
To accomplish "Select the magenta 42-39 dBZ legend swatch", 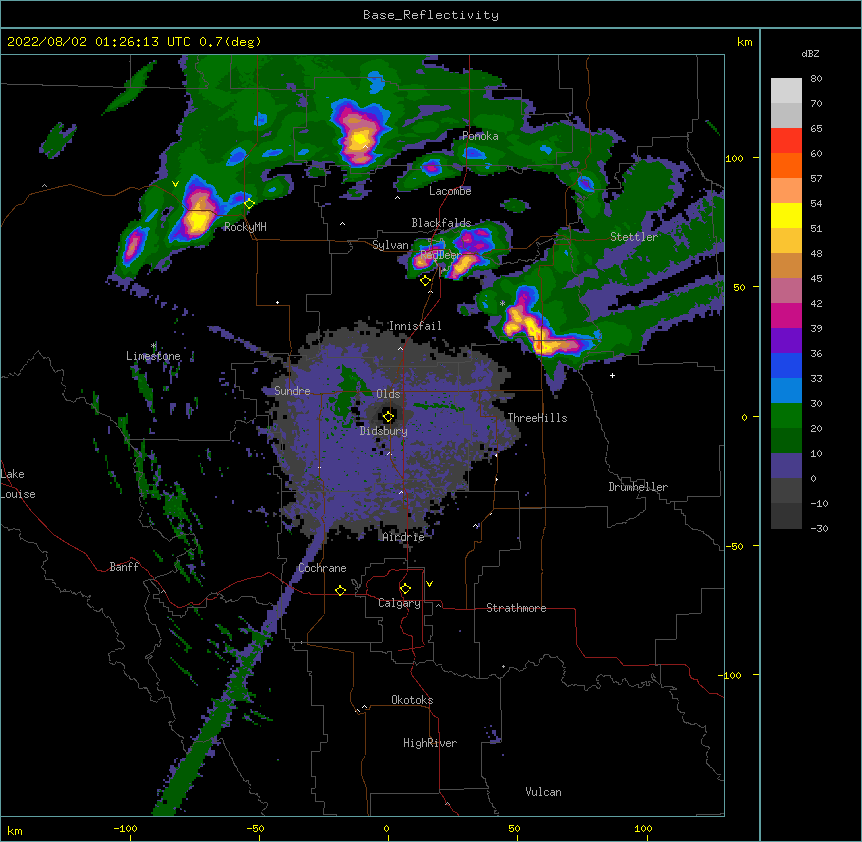I will pyautogui.click(x=786, y=316).
